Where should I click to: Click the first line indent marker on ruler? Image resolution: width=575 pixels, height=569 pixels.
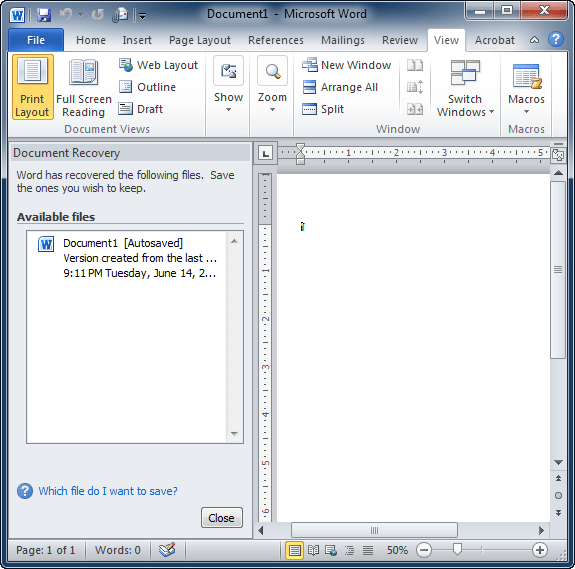[300, 147]
